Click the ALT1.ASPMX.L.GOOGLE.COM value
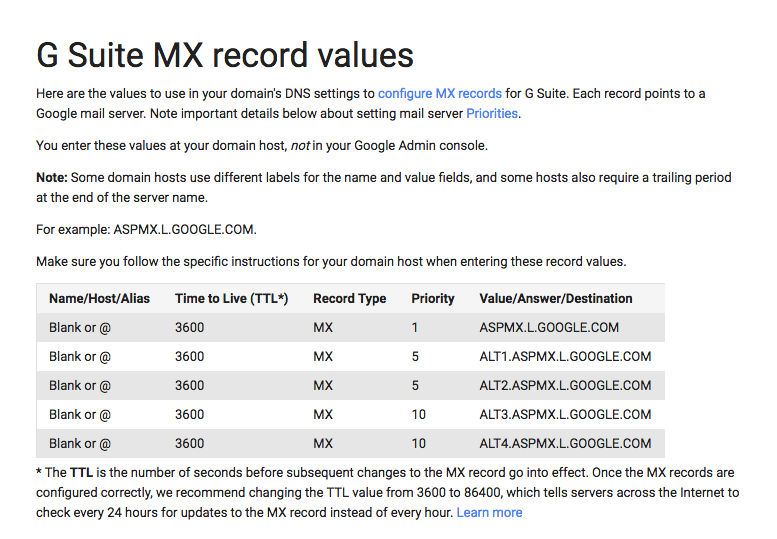The width and height of the screenshot is (777, 539). [x=565, y=357]
